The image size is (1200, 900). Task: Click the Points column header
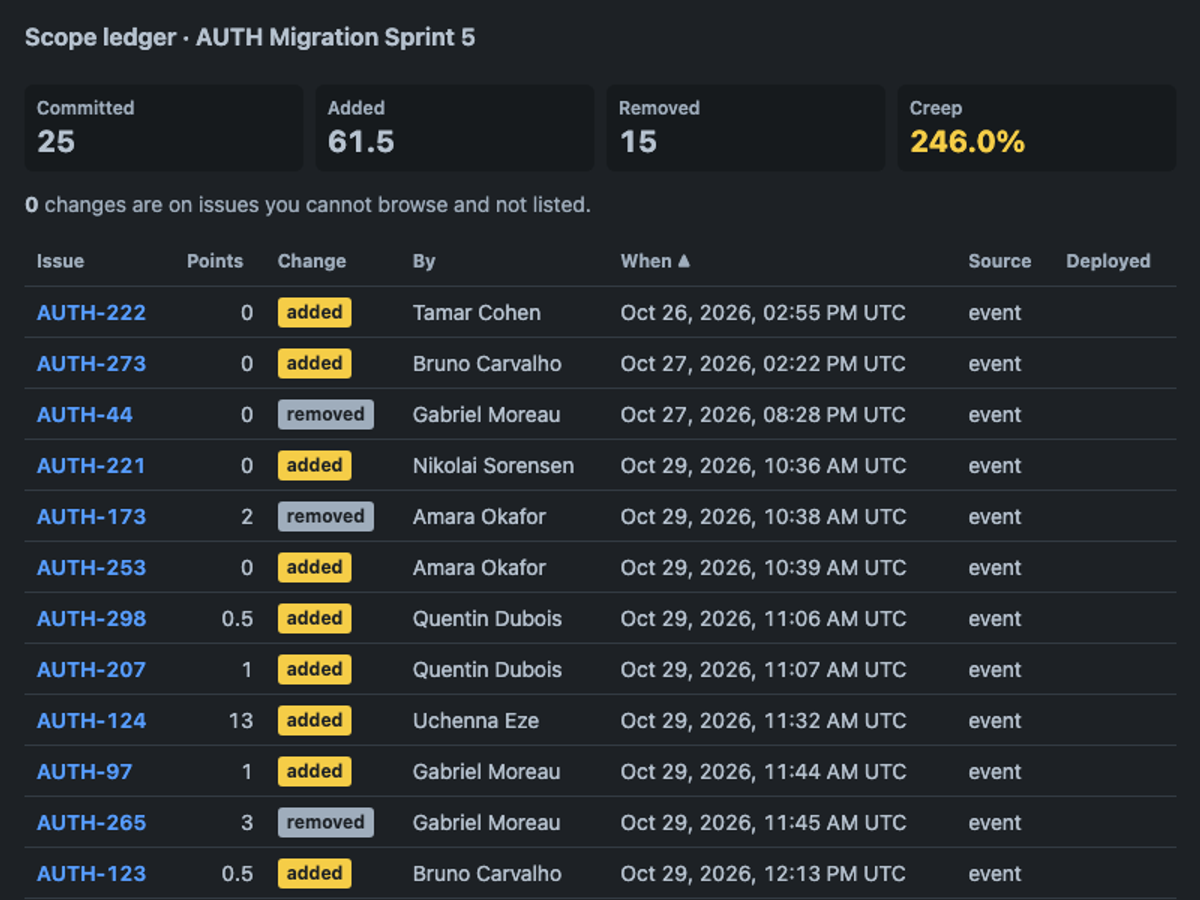[x=215, y=261]
